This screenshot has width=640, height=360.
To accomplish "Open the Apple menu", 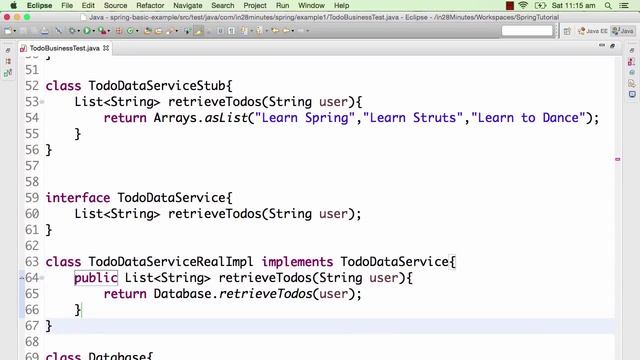I will 13,6.
